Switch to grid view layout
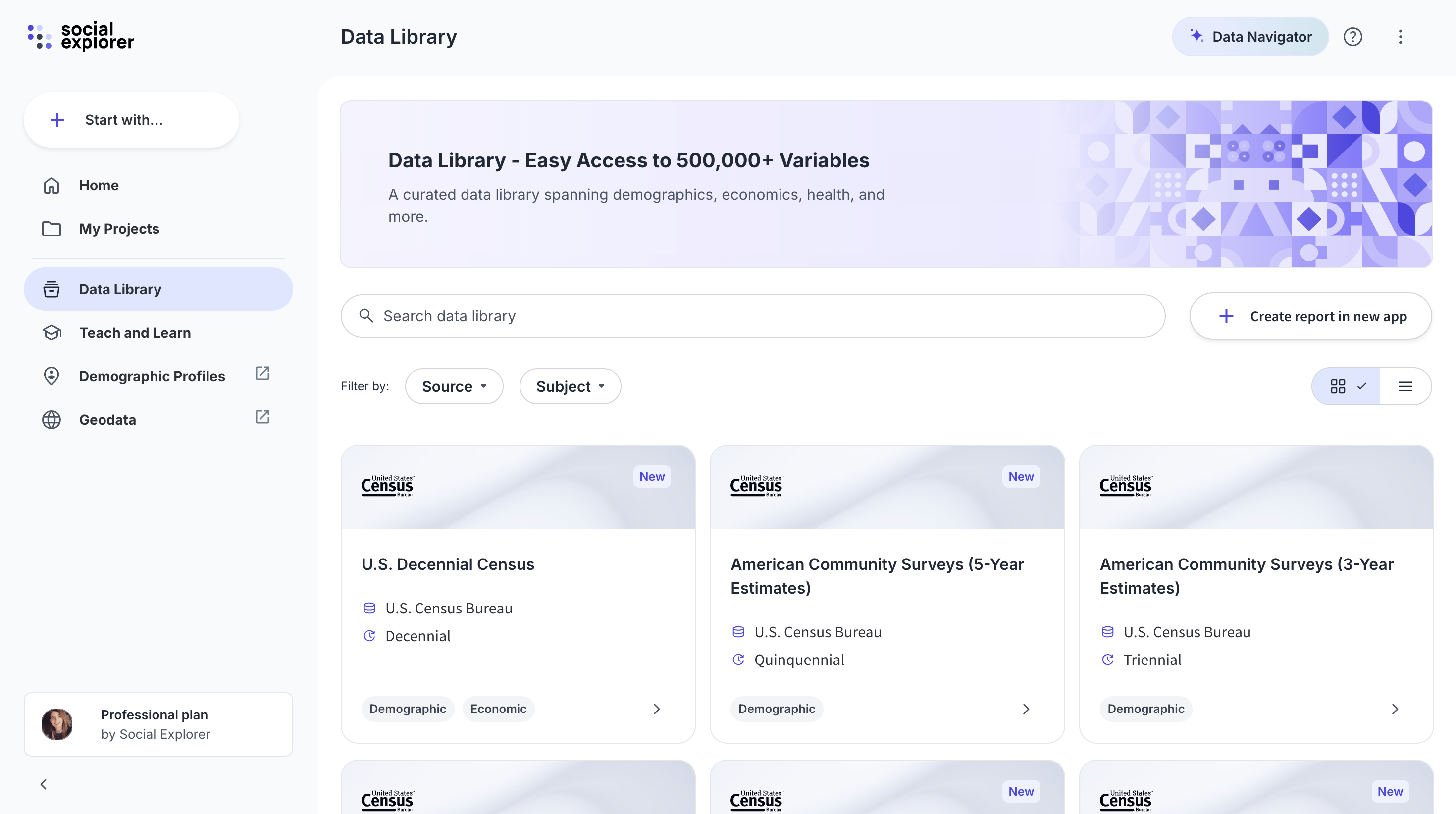Viewport: 1456px width, 814px height. click(1346, 386)
